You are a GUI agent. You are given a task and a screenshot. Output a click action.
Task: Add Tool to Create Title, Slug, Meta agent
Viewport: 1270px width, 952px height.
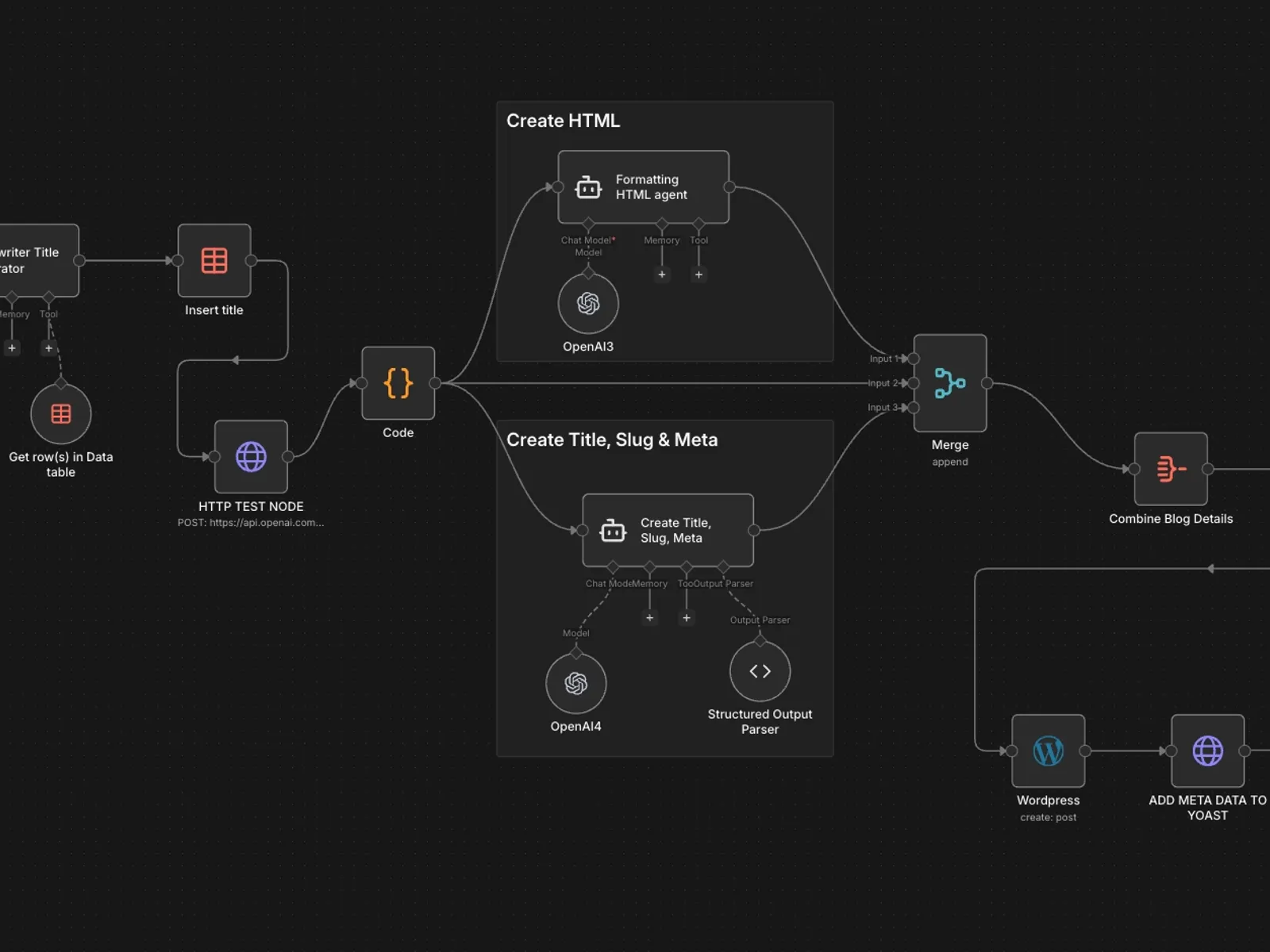(x=687, y=617)
